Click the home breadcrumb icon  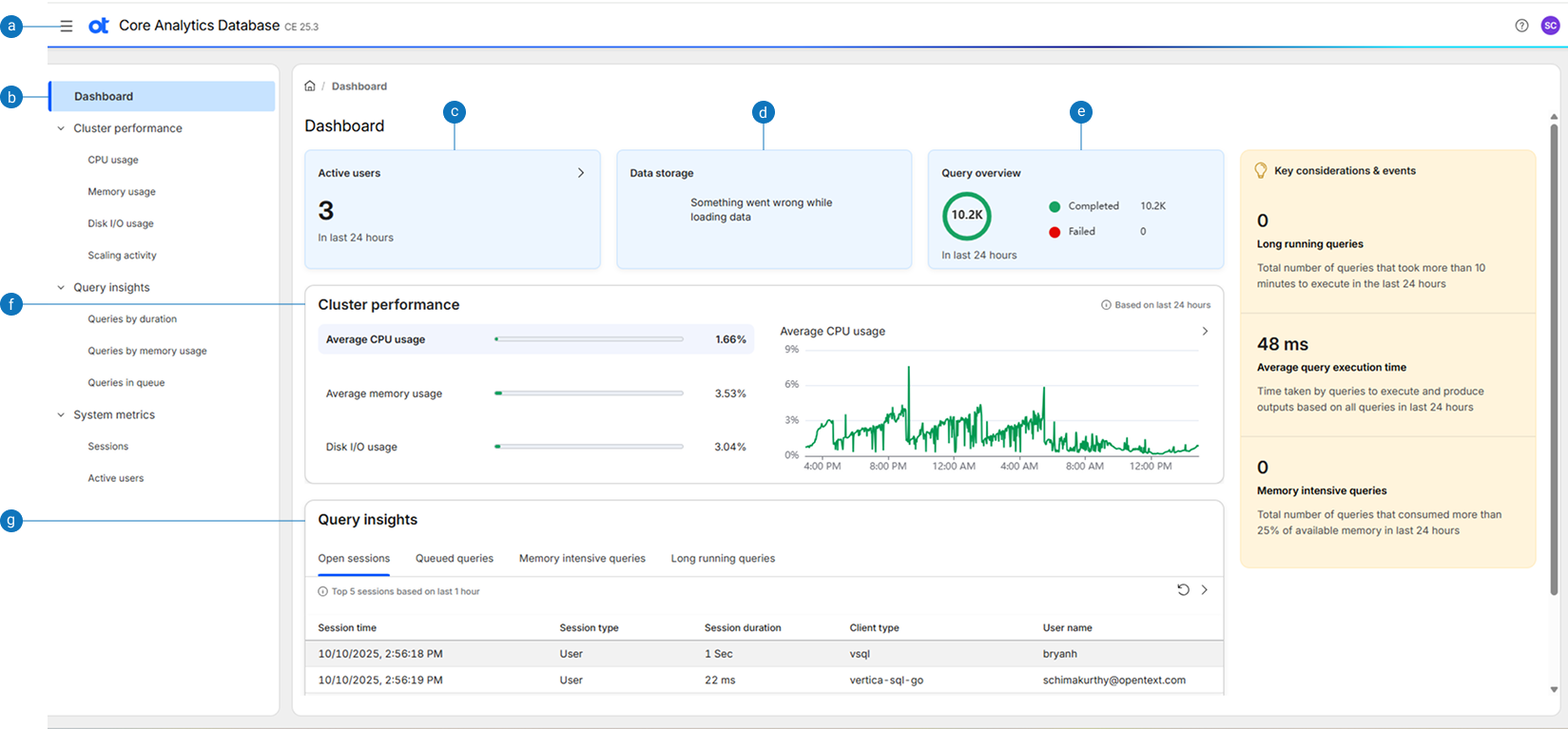tap(310, 86)
